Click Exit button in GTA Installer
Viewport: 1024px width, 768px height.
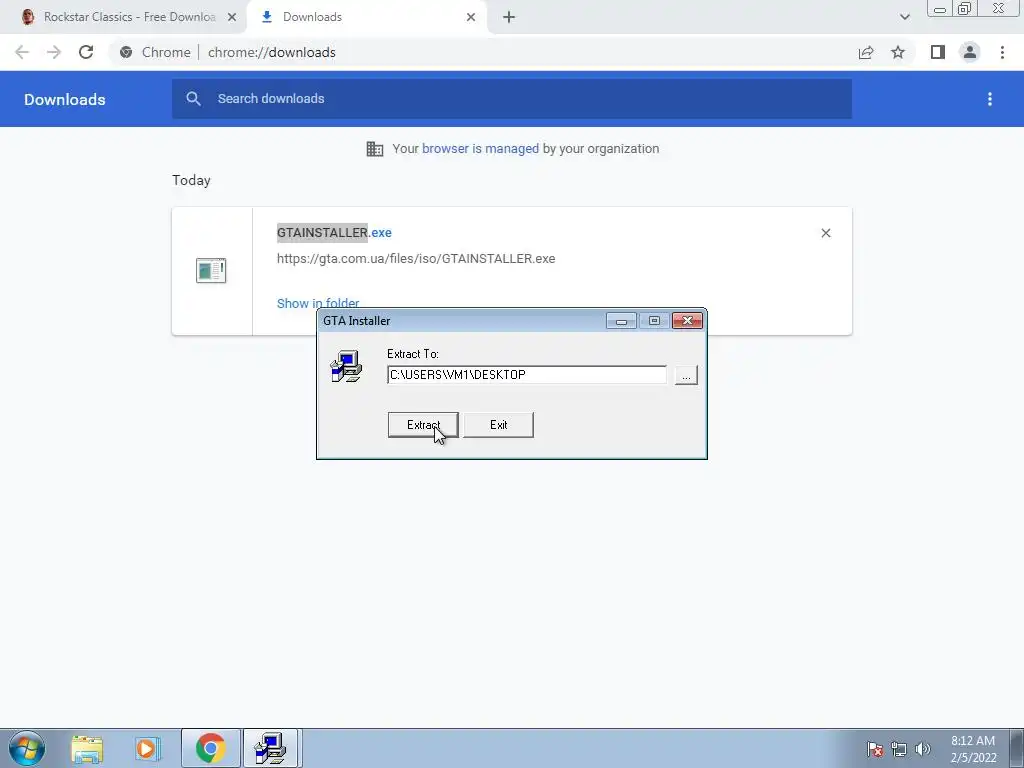(x=498, y=424)
